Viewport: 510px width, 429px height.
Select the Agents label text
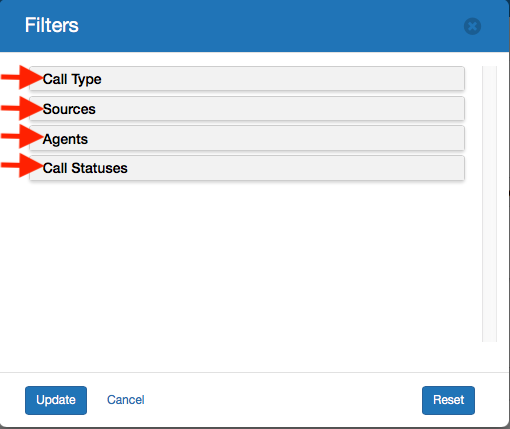pos(65,139)
